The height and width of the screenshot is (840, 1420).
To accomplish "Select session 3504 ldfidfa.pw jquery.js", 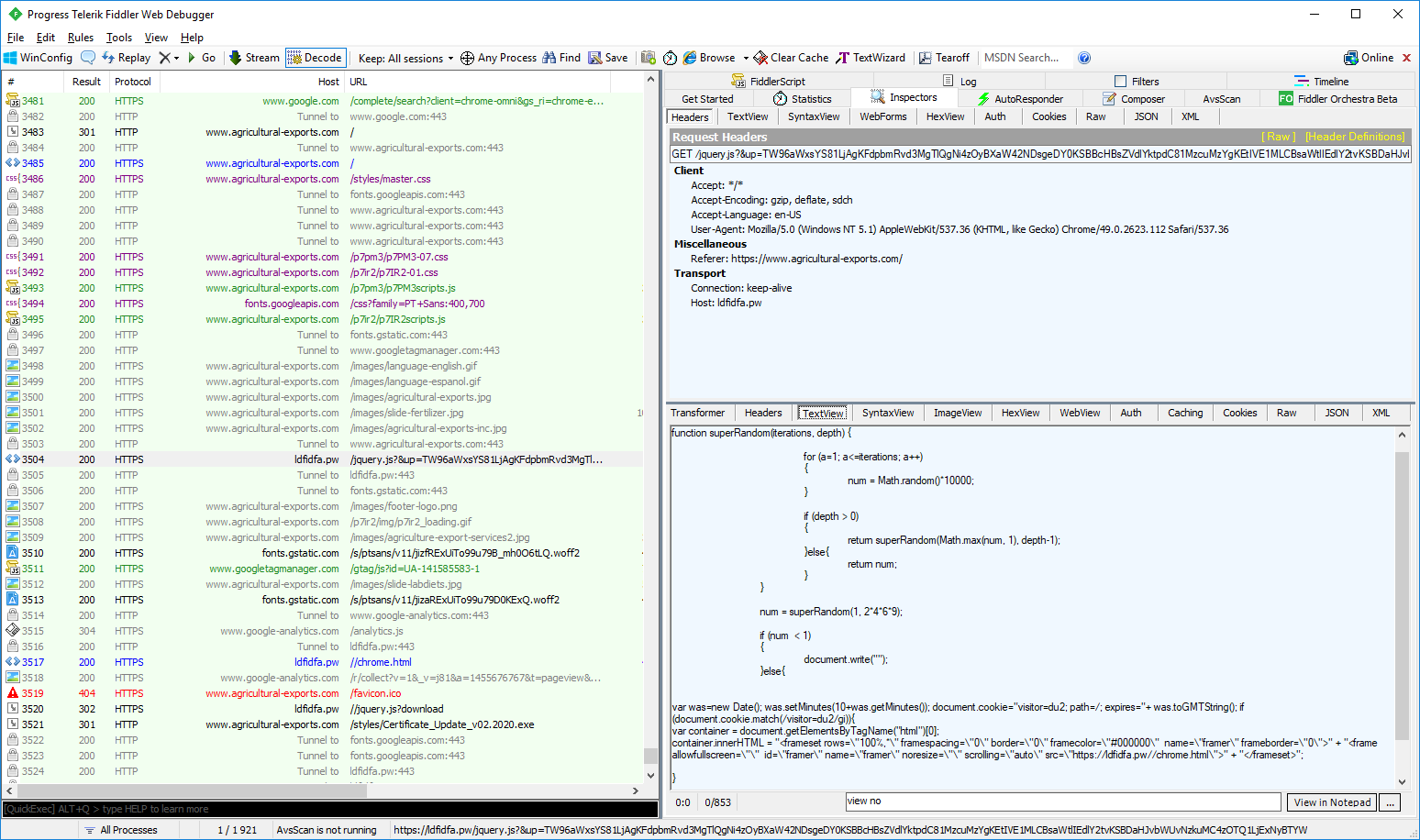I will [323, 459].
